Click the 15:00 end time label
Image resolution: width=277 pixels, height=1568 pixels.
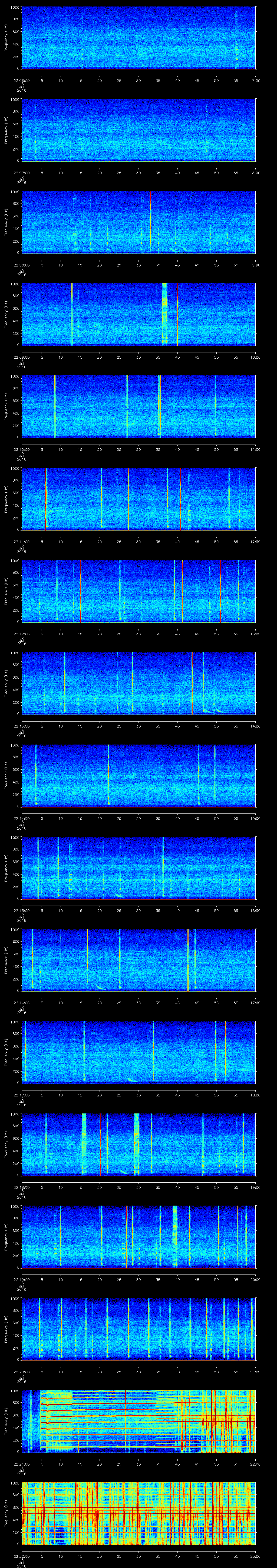click(255, 818)
